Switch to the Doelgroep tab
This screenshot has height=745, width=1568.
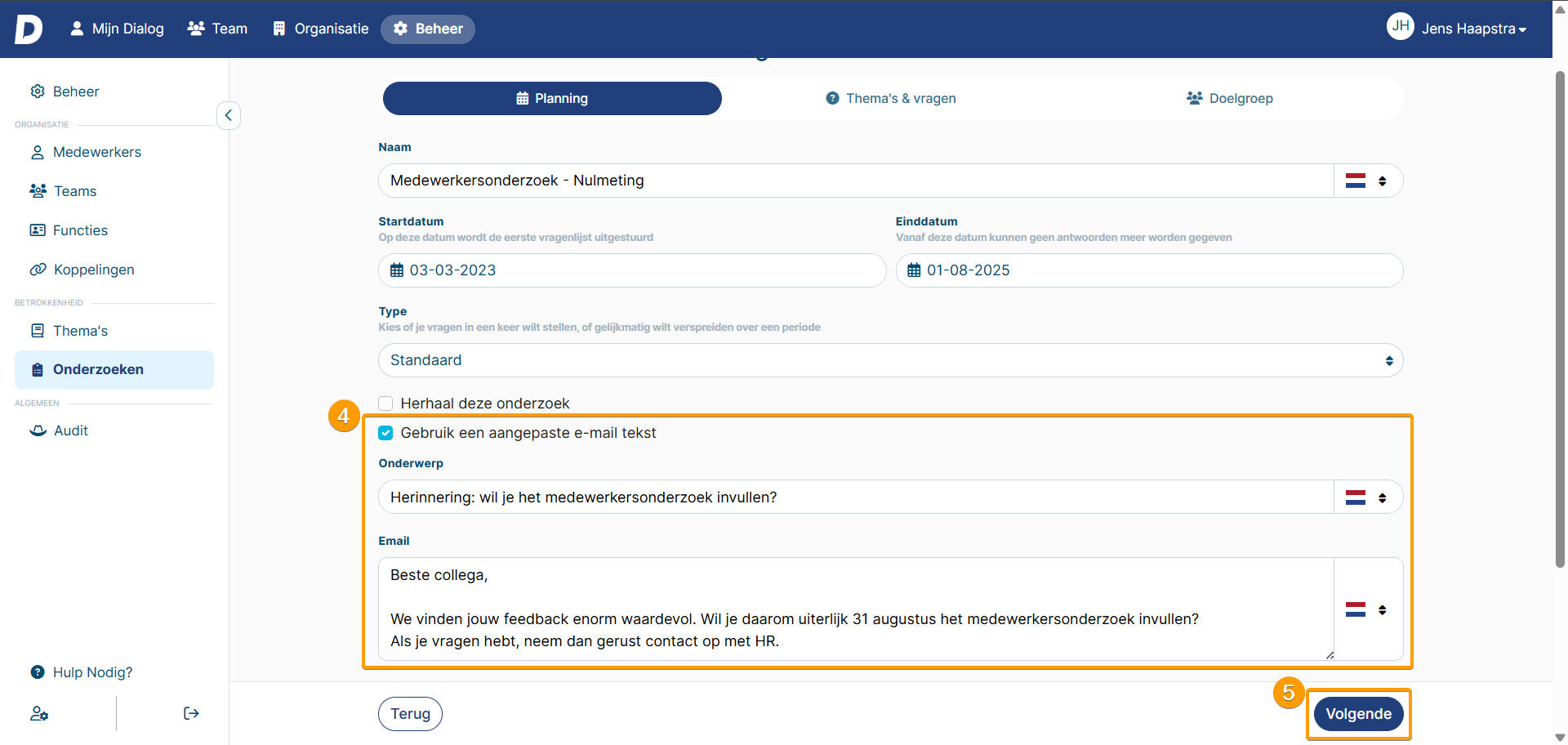point(1230,98)
